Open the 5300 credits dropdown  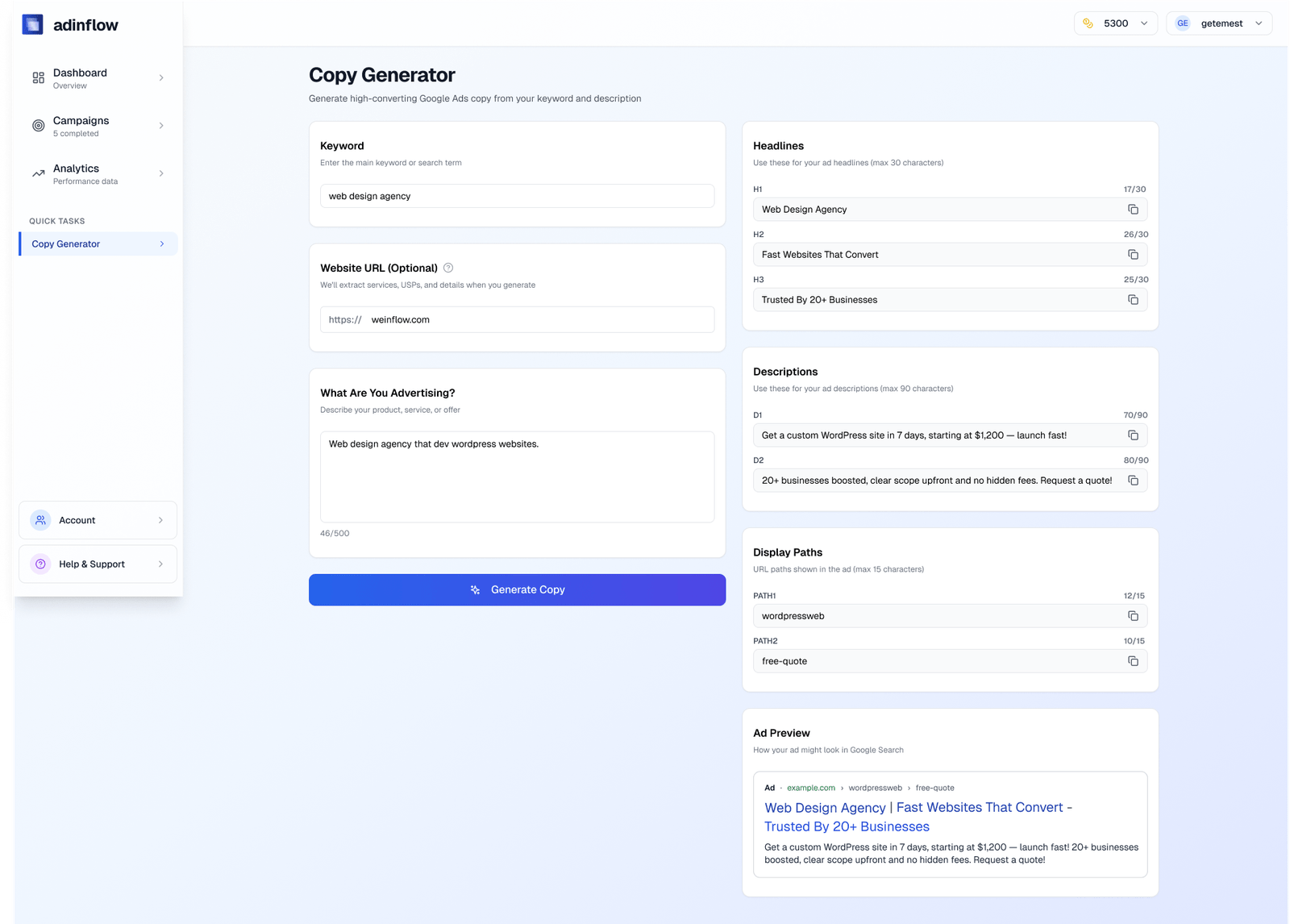pyautogui.click(x=1115, y=23)
